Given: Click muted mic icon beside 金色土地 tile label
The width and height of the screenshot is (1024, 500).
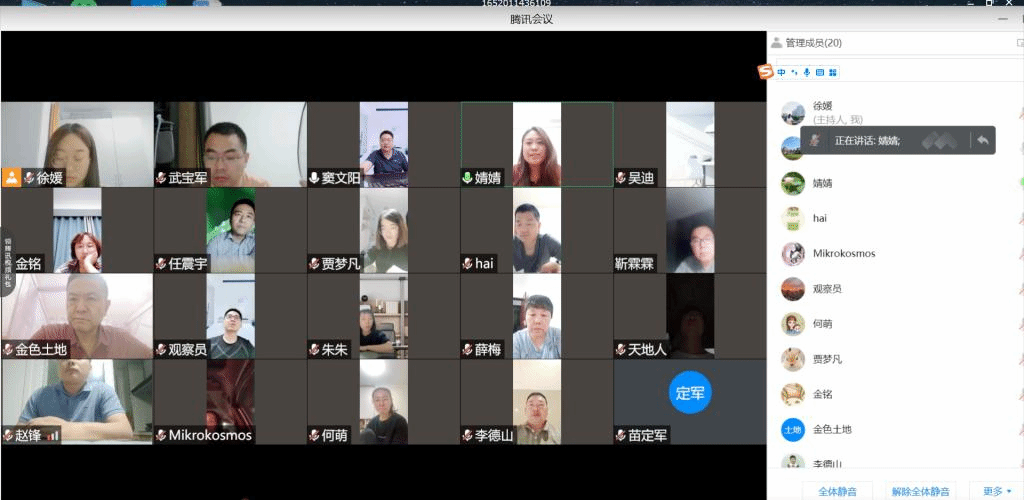Looking at the screenshot, I should tap(8, 350).
